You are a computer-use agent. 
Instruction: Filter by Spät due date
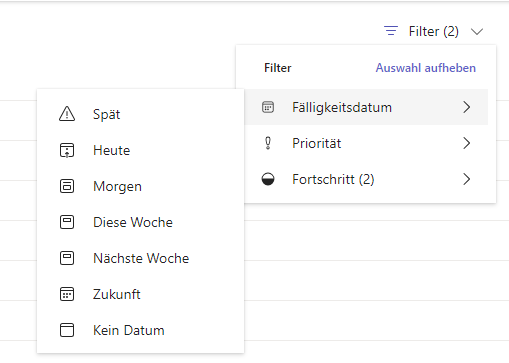coord(140,114)
